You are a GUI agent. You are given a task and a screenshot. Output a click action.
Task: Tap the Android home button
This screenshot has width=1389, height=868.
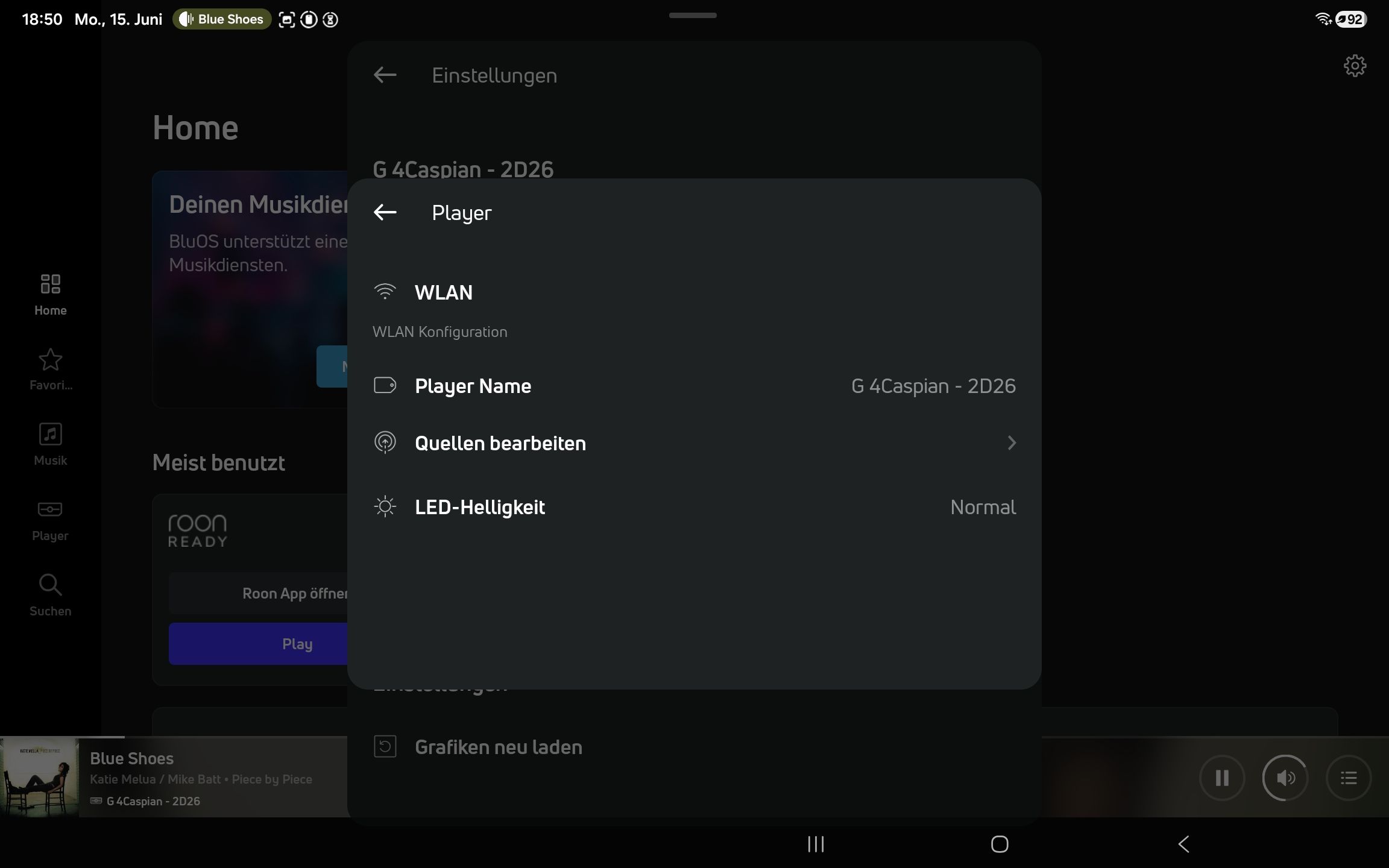click(x=1000, y=844)
